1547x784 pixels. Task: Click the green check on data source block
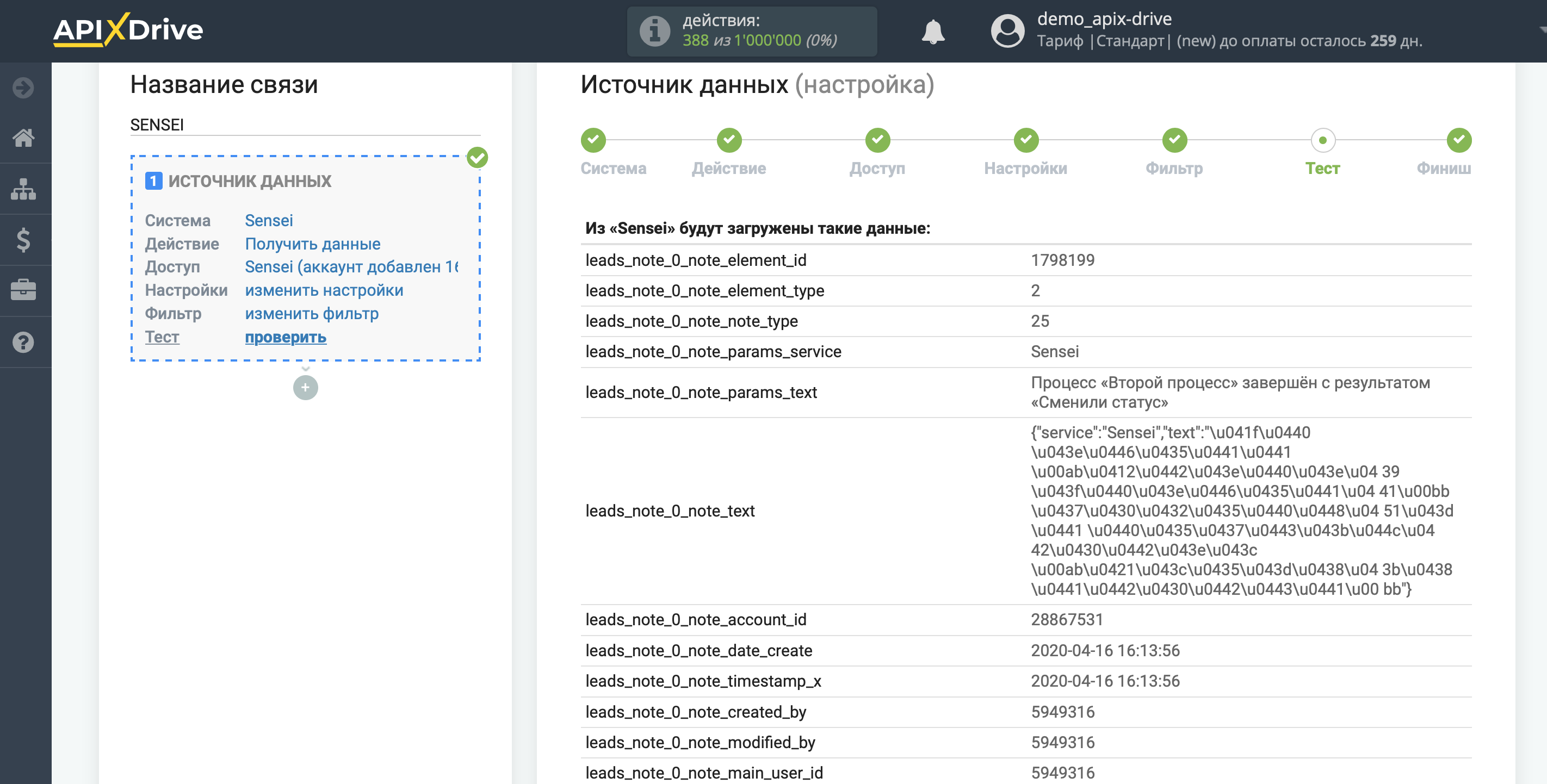pyautogui.click(x=478, y=157)
